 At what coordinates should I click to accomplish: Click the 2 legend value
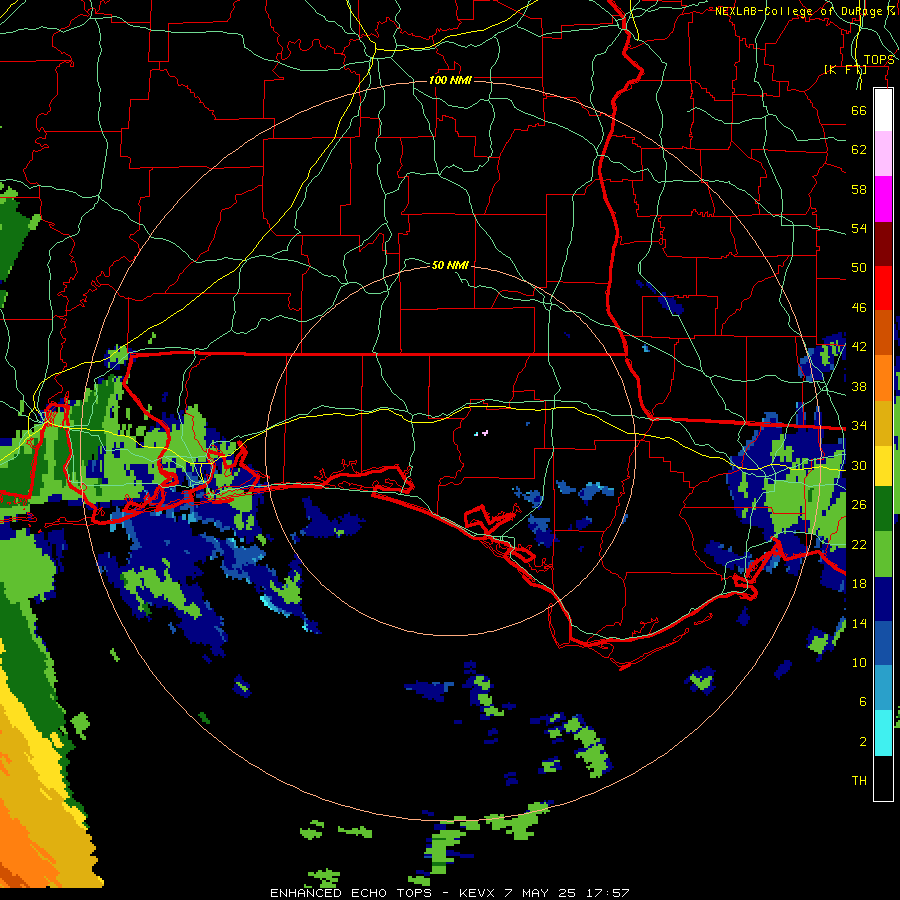tap(863, 742)
